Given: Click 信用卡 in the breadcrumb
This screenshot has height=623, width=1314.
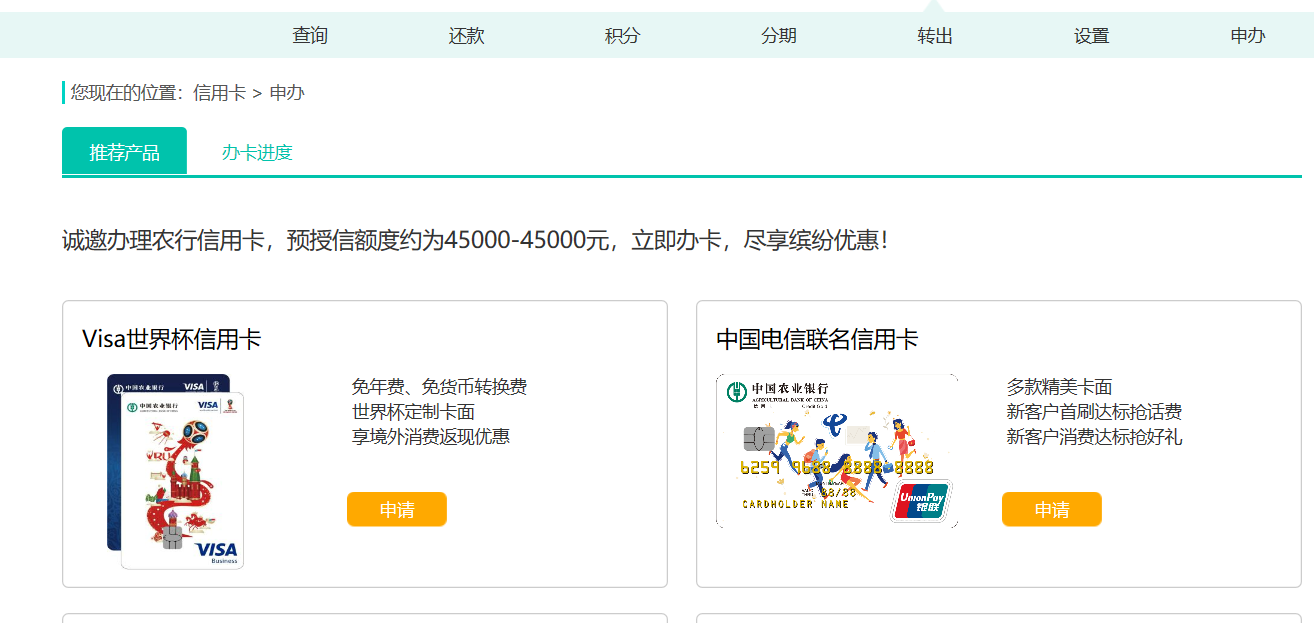Looking at the screenshot, I should (x=219, y=93).
